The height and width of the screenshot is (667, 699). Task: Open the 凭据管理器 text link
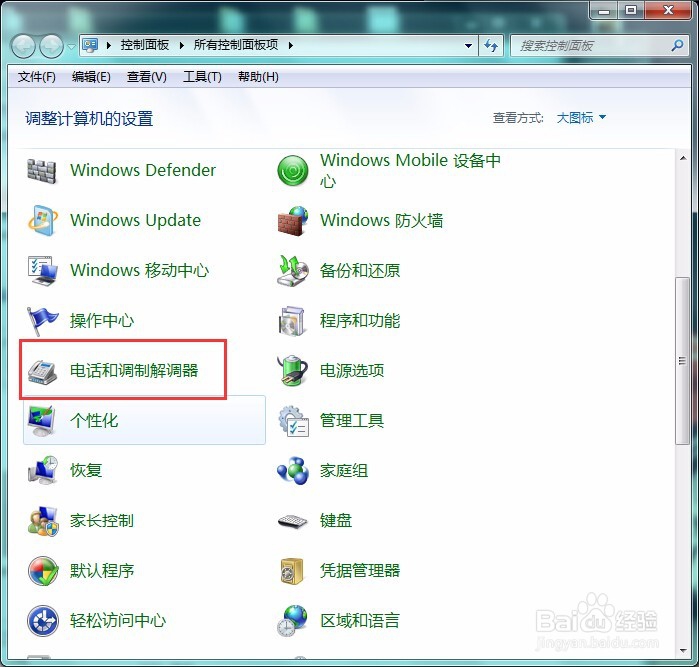click(360, 571)
